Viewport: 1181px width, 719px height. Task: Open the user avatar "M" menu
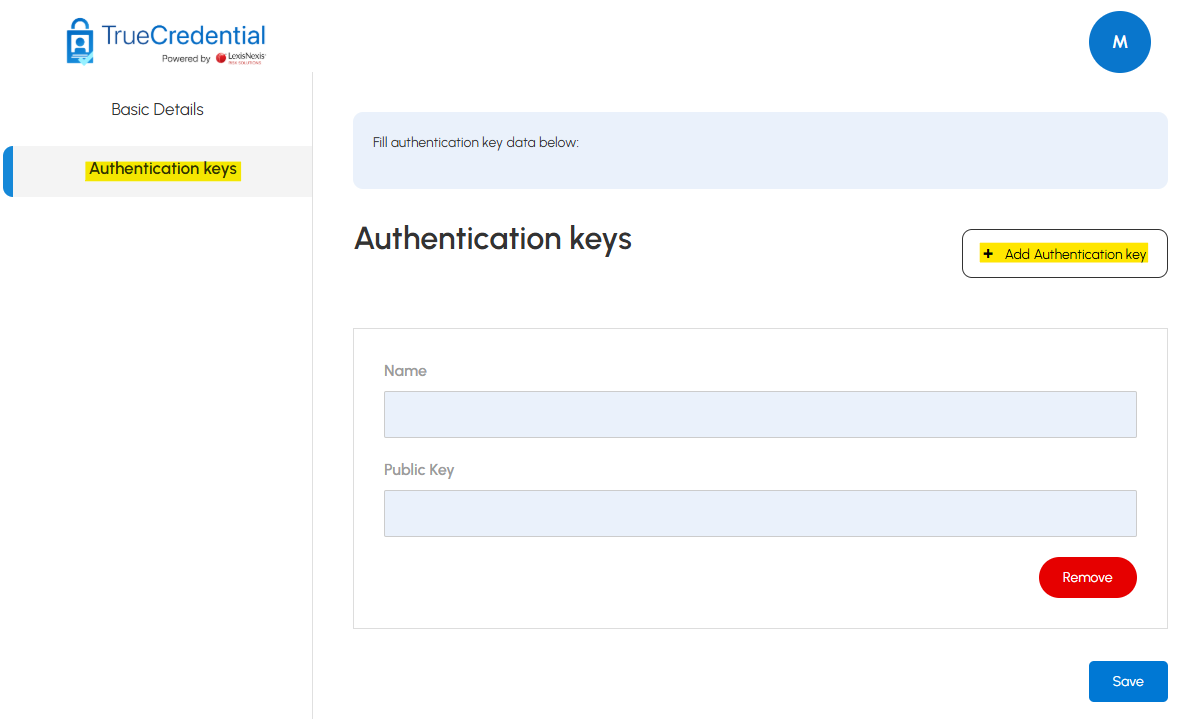(x=1119, y=42)
